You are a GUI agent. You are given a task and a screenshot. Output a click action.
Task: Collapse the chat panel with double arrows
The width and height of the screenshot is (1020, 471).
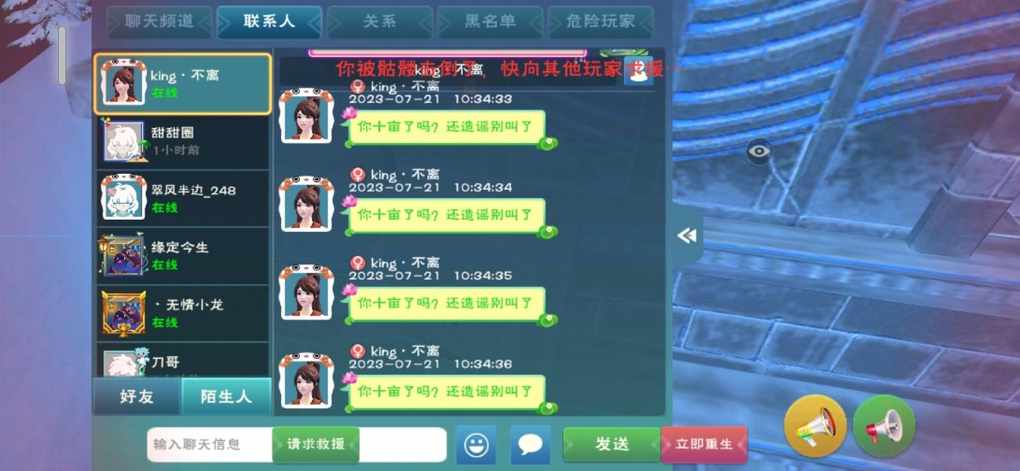click(x=687, y=236)
